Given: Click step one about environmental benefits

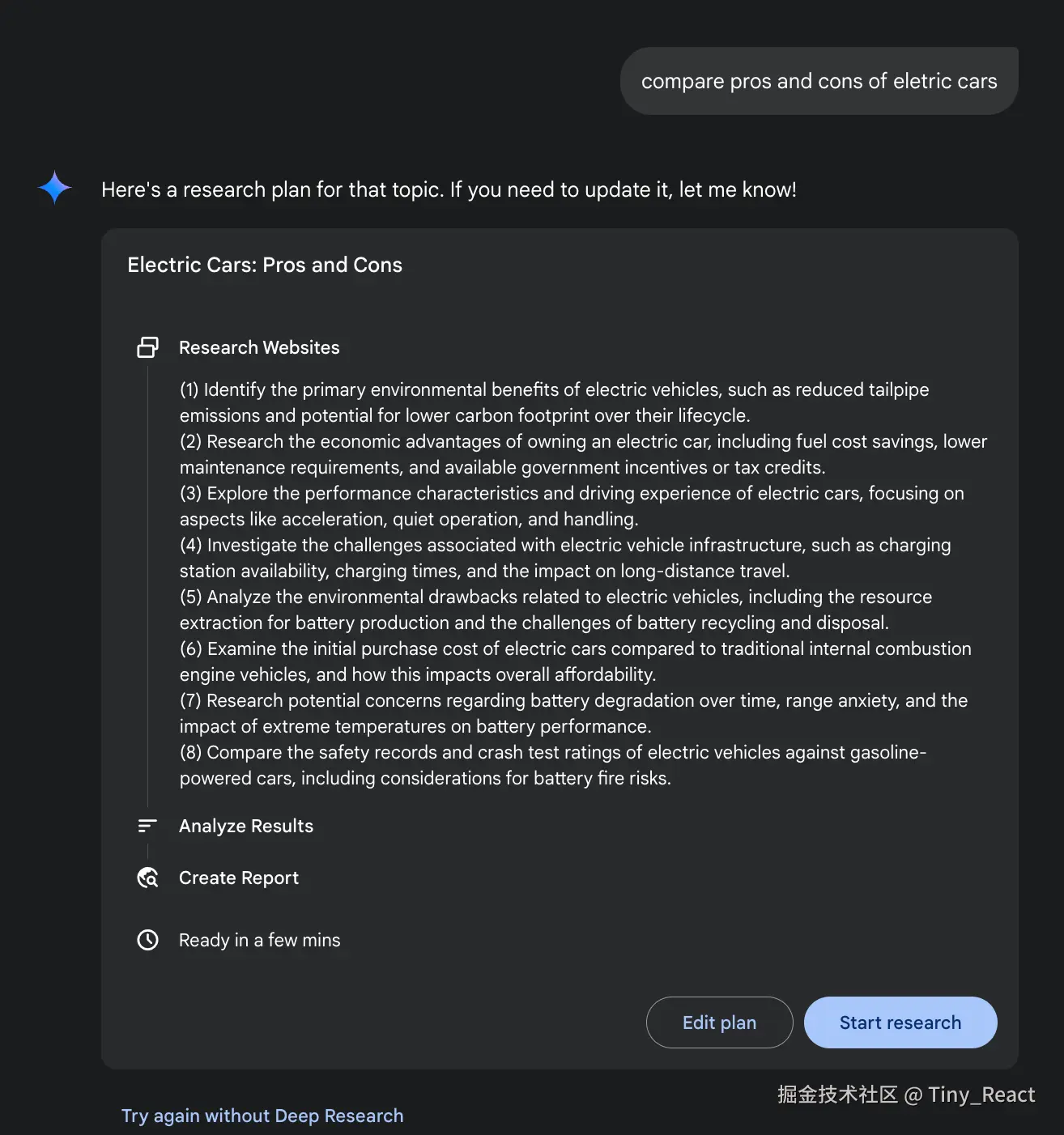Looking at the screenshot, I should point(555,402).
